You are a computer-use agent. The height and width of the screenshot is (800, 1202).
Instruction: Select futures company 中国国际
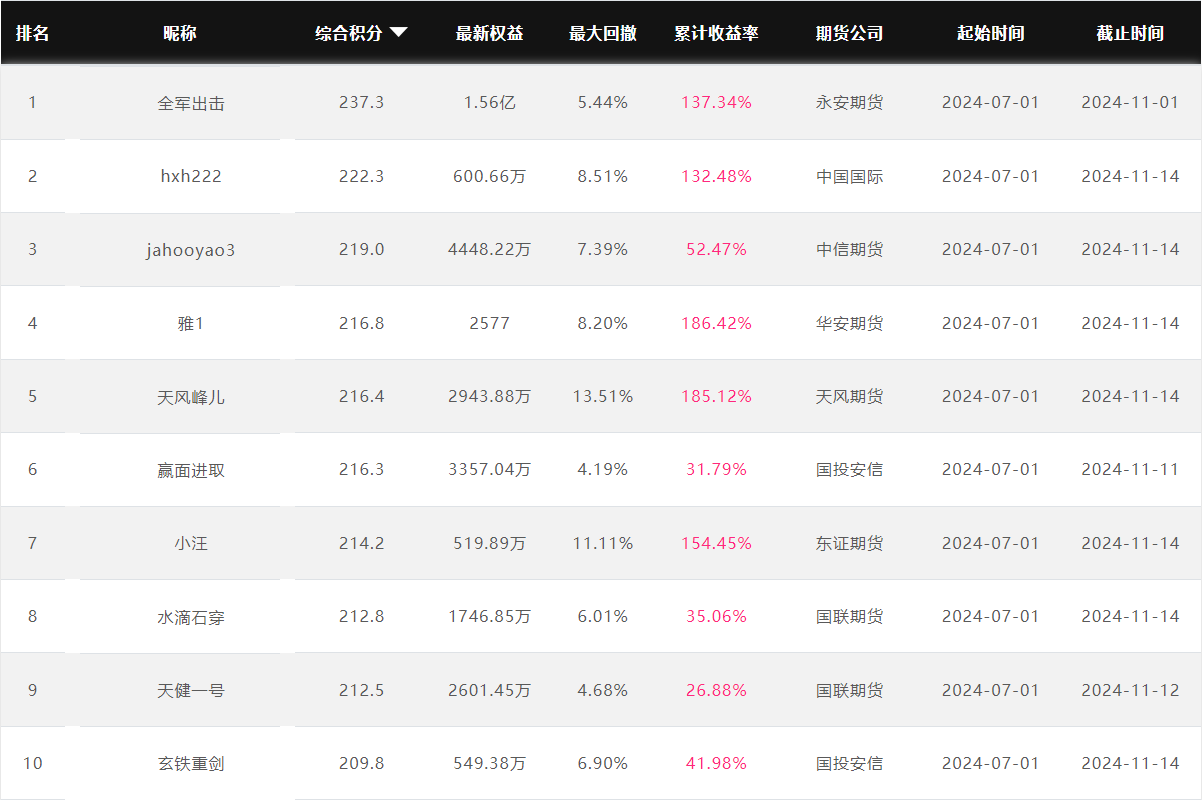(850, 176)
